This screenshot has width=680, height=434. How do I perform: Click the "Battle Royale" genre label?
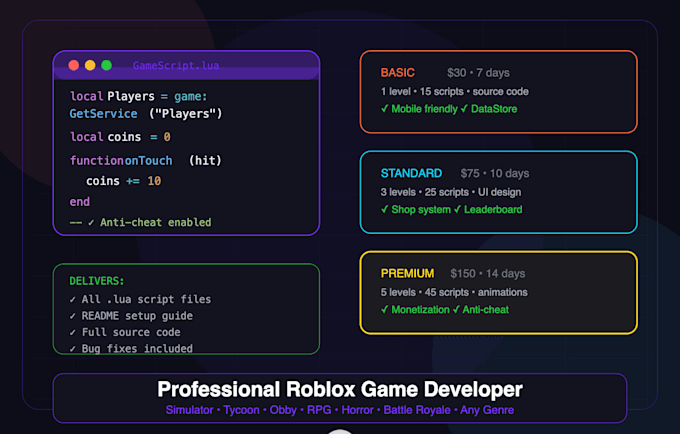[x=417, y=410]
